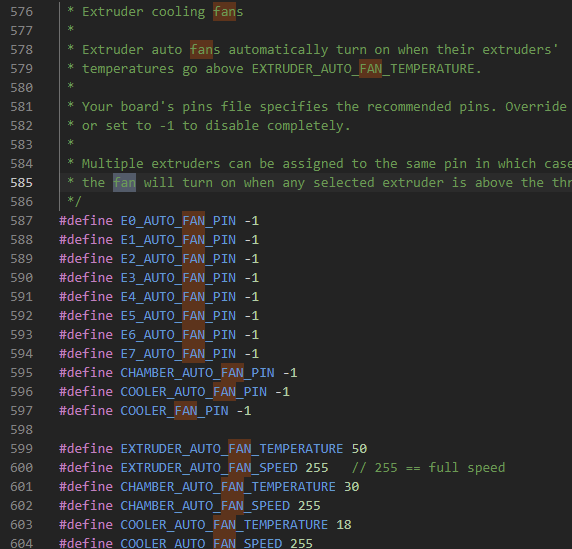Screen dimensions: 572x549
Task: Click the -1 value of COOLER_FAN_PIN
Action: coord(244,410)
